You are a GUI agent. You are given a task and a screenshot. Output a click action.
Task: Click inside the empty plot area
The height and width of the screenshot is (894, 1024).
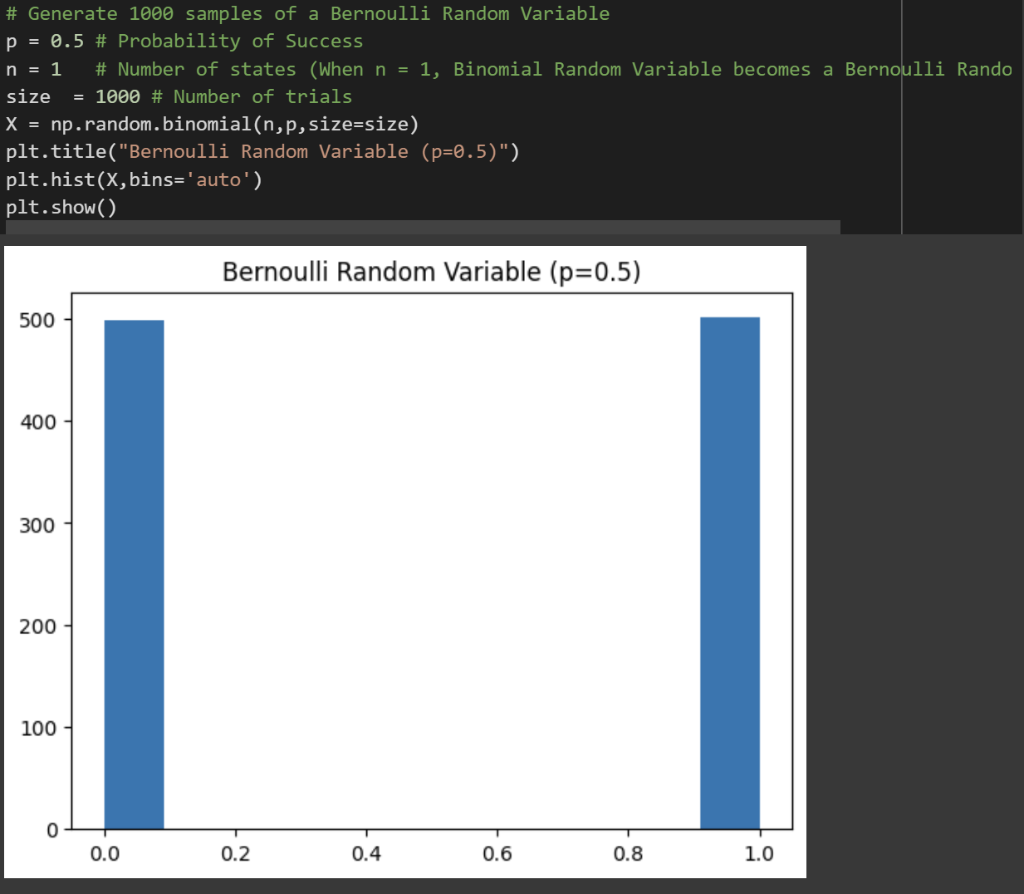click(x=430, y=560)
